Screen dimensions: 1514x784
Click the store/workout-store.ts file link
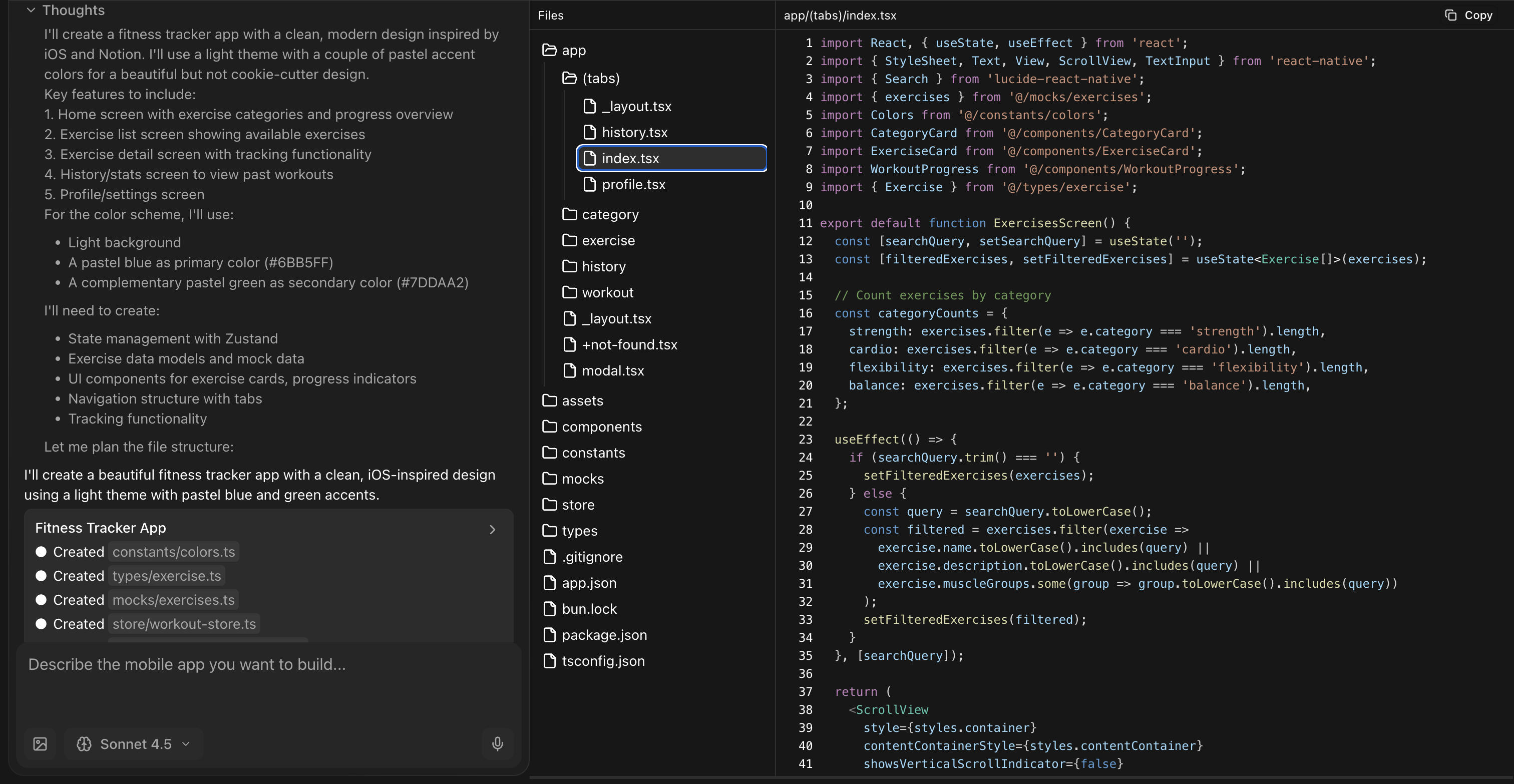(184, 624)
